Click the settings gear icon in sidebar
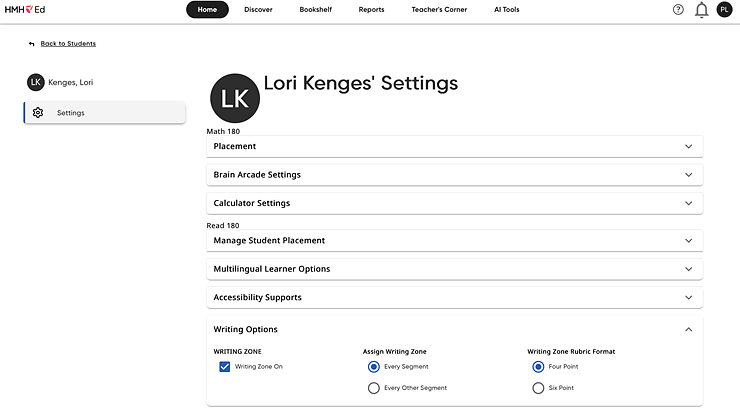 (x=38, y=113)
